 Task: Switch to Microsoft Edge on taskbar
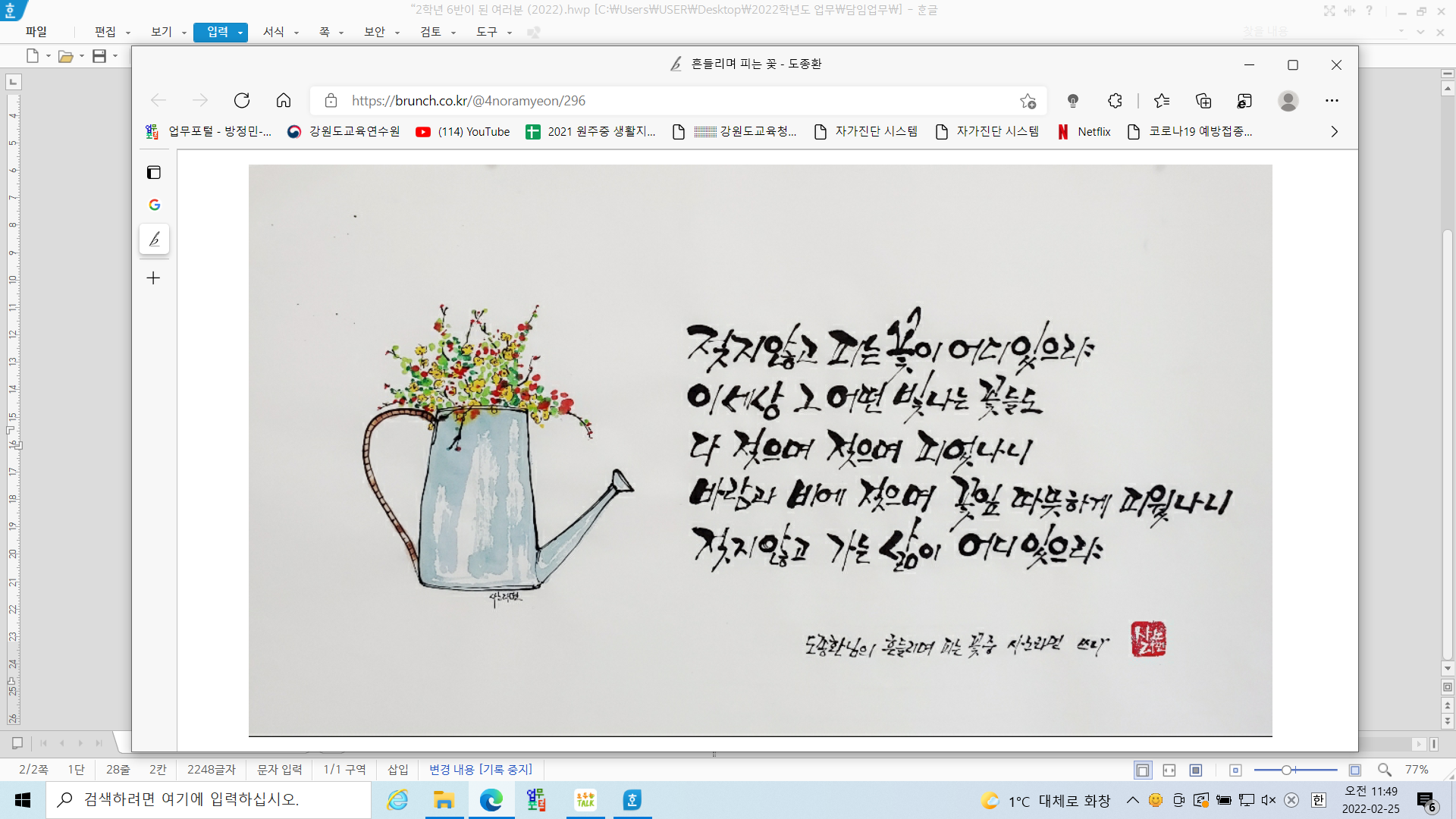point(491,800)
